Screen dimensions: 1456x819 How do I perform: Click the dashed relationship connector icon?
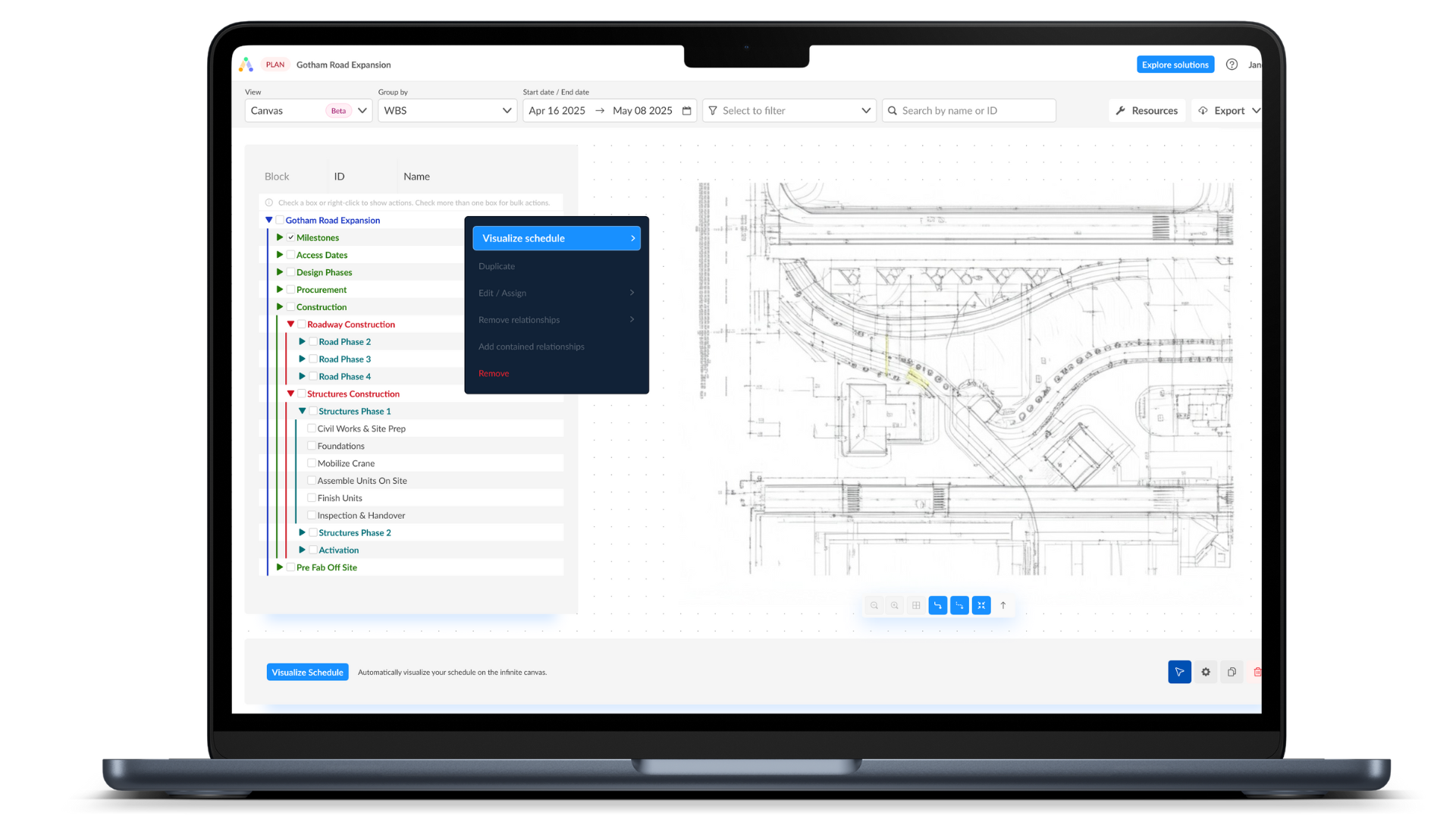tap(959, 605)
